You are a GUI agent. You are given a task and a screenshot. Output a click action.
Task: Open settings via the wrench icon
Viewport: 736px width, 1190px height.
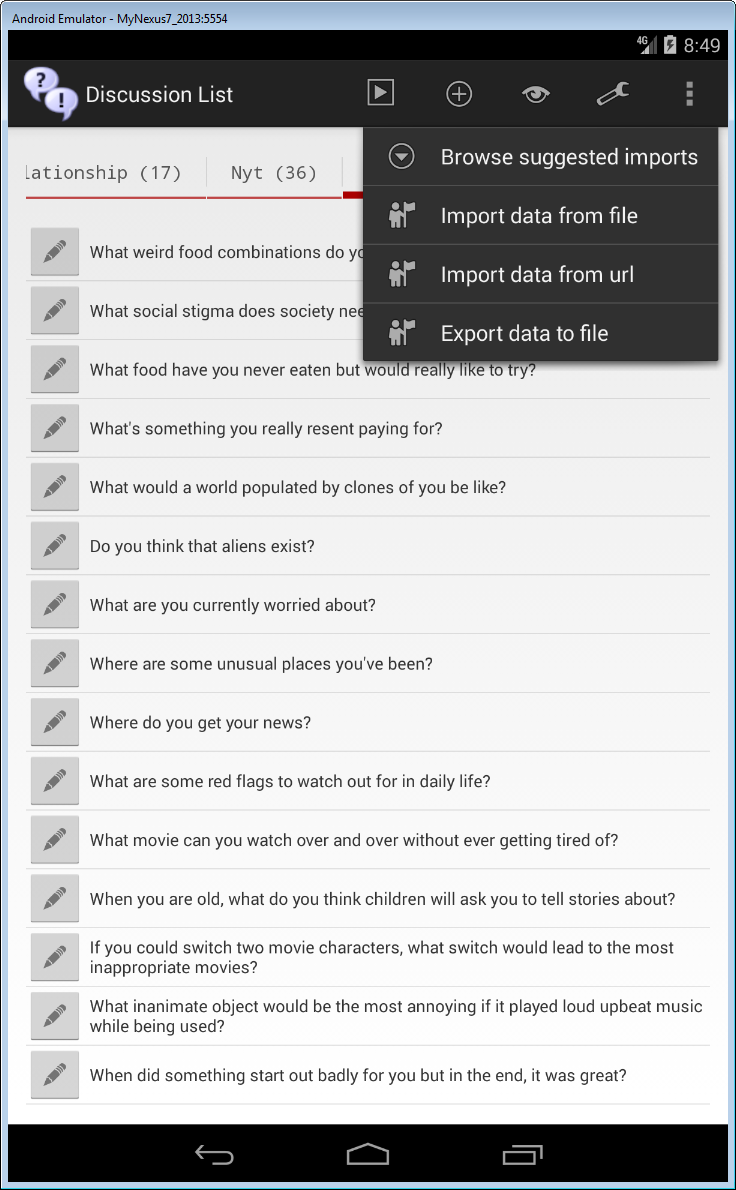point(612,94)
